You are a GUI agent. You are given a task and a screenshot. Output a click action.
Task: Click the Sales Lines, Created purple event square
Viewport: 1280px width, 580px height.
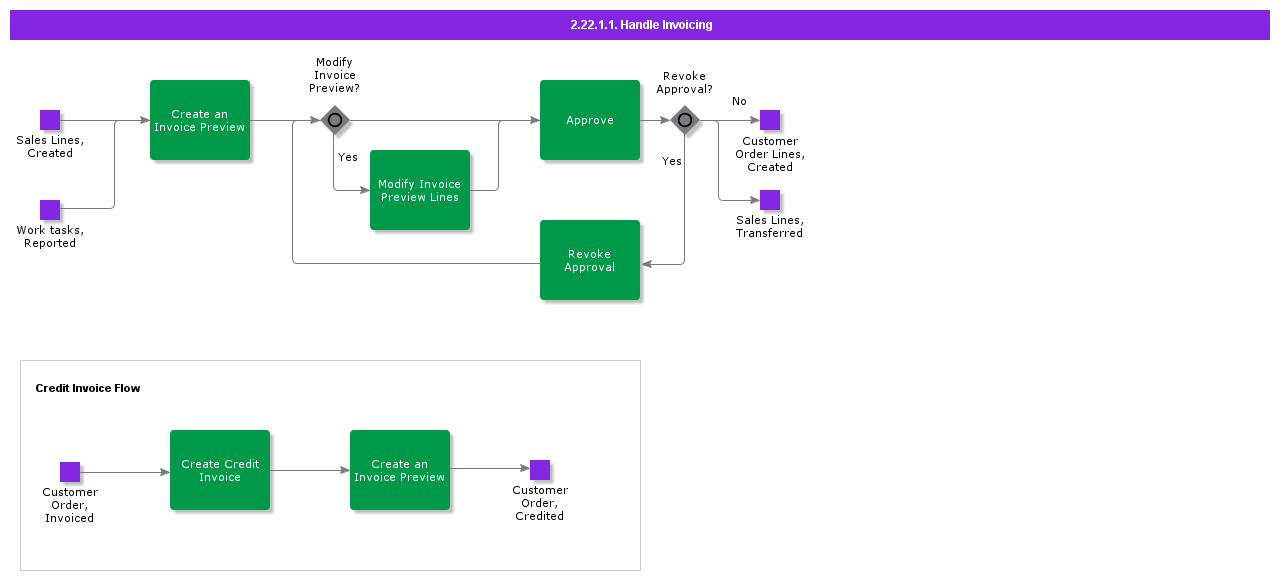(x=50, y=120)
